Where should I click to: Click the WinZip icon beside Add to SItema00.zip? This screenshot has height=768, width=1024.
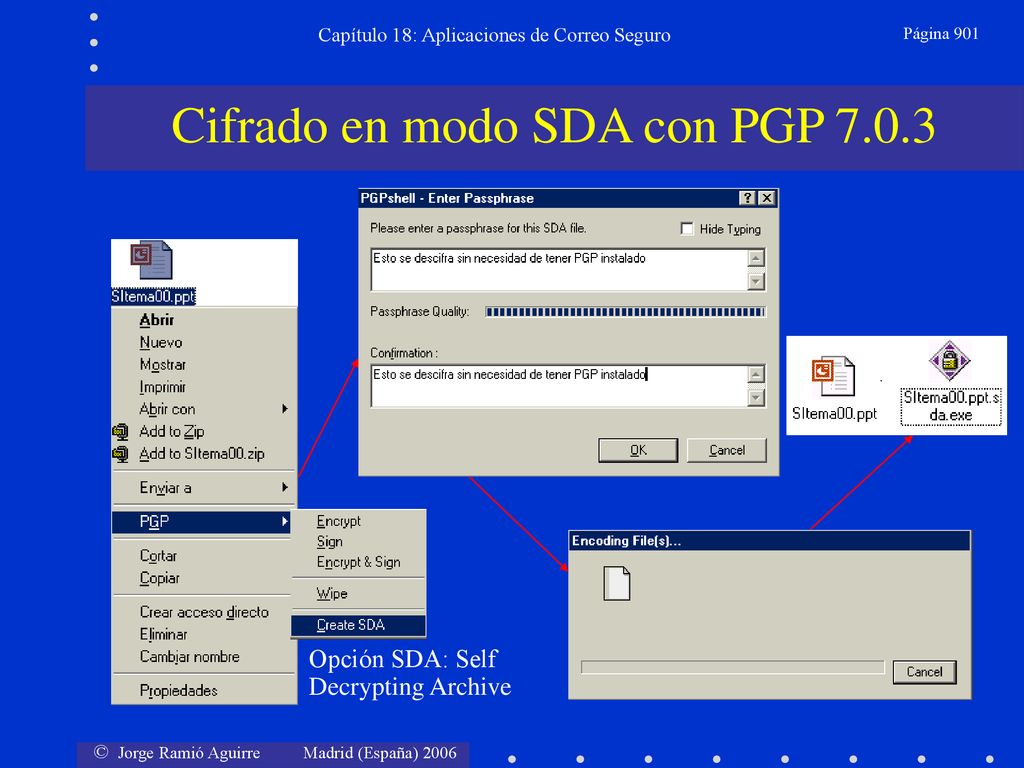pyautogui.click(x=120, y=454)
